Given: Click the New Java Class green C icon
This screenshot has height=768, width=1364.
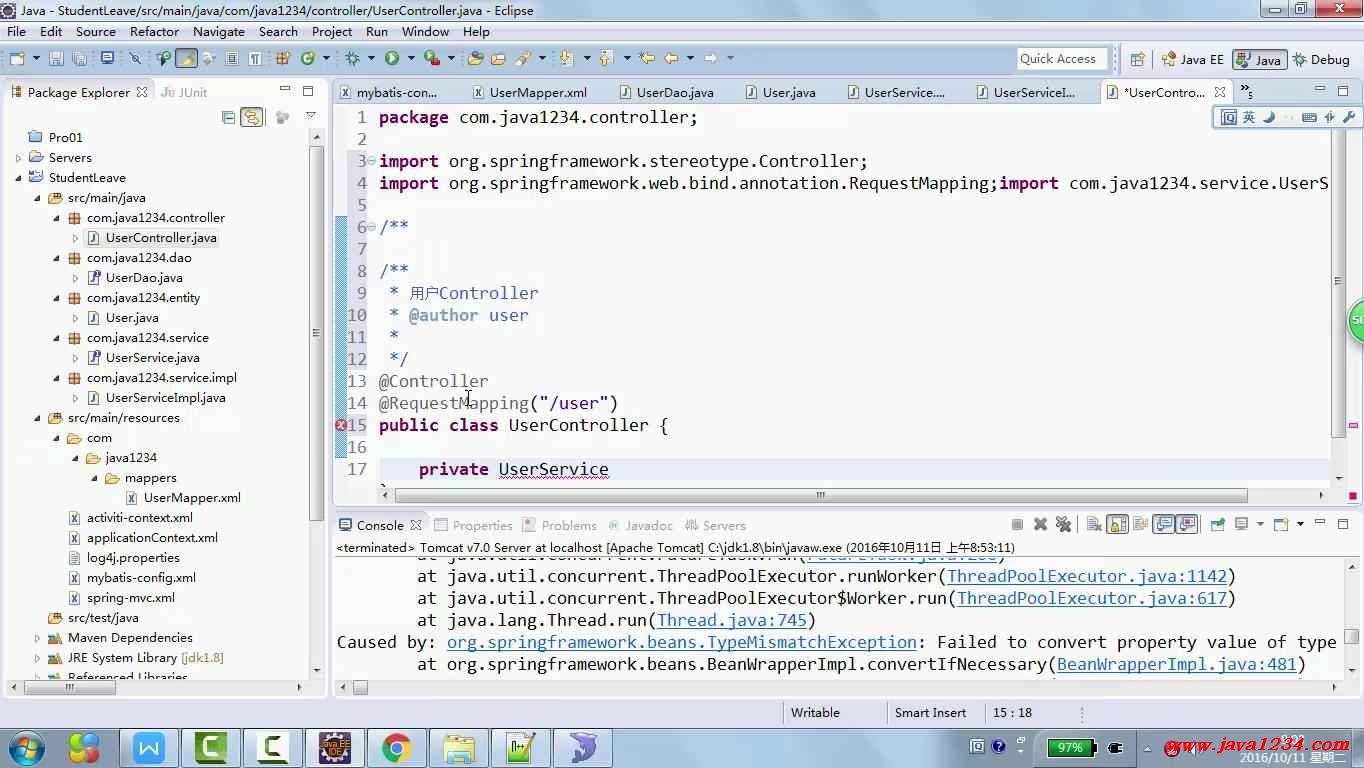Looking at the screenshot, I should point(308,58).
